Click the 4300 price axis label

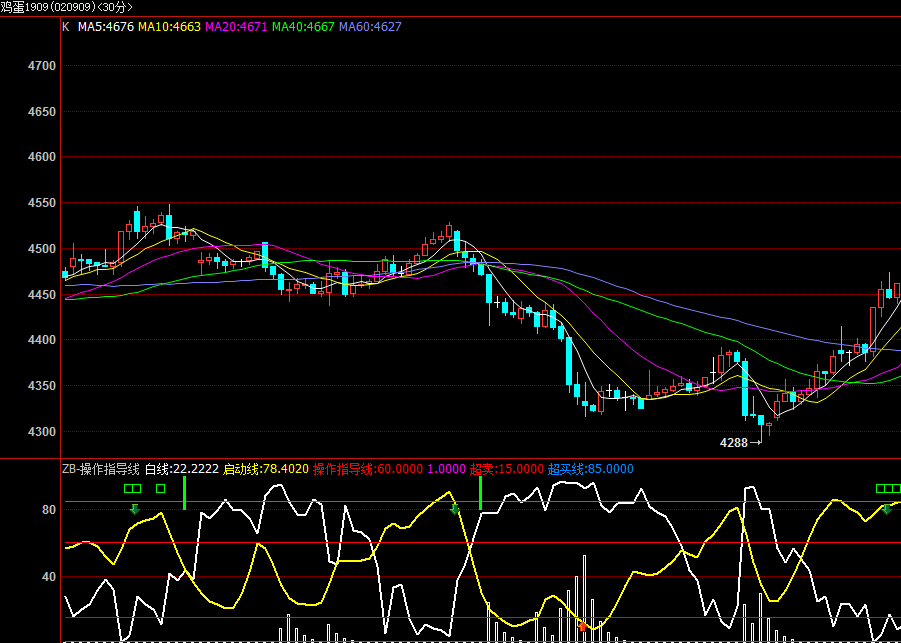(x=42, y=432)
